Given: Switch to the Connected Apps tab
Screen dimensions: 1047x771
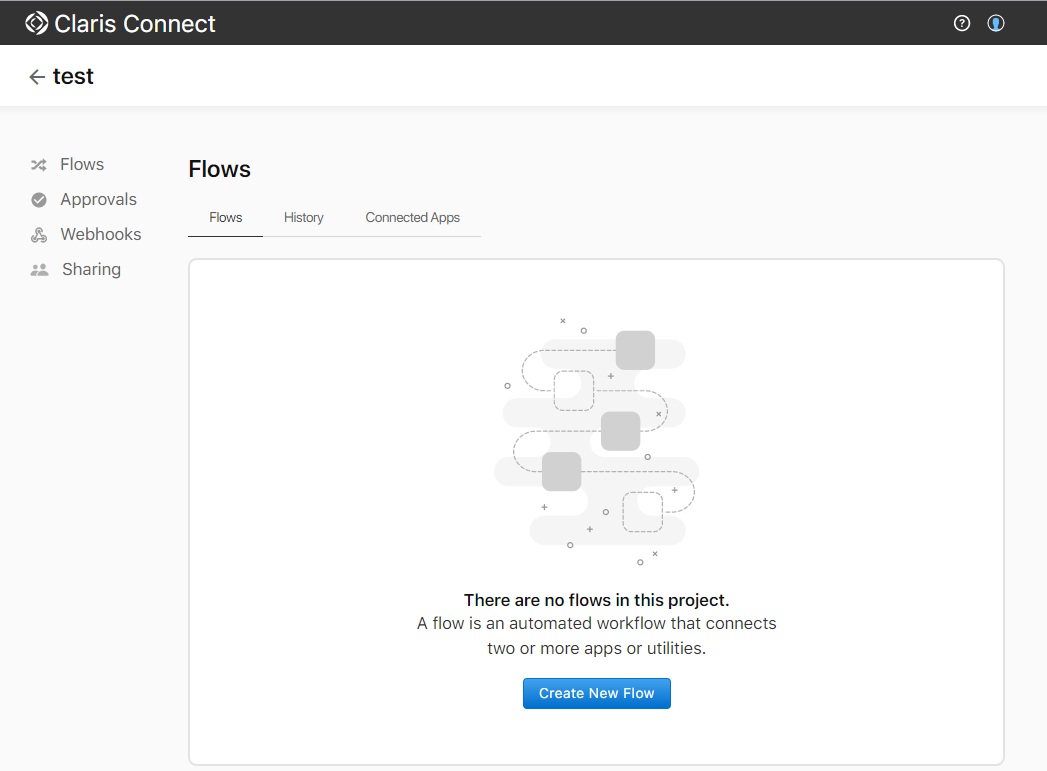Looking at the screenshot, I should [x=413, y=218].
